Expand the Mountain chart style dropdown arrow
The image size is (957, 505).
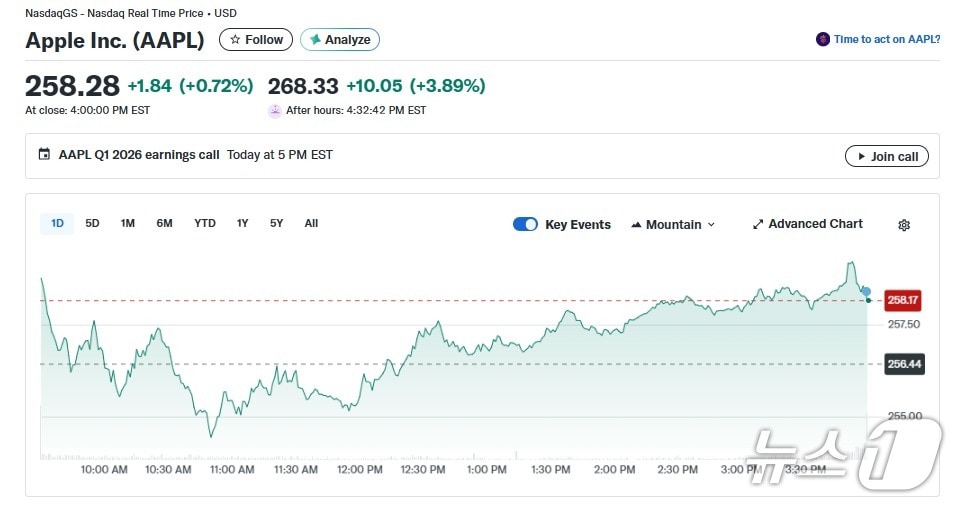(712, 225)
